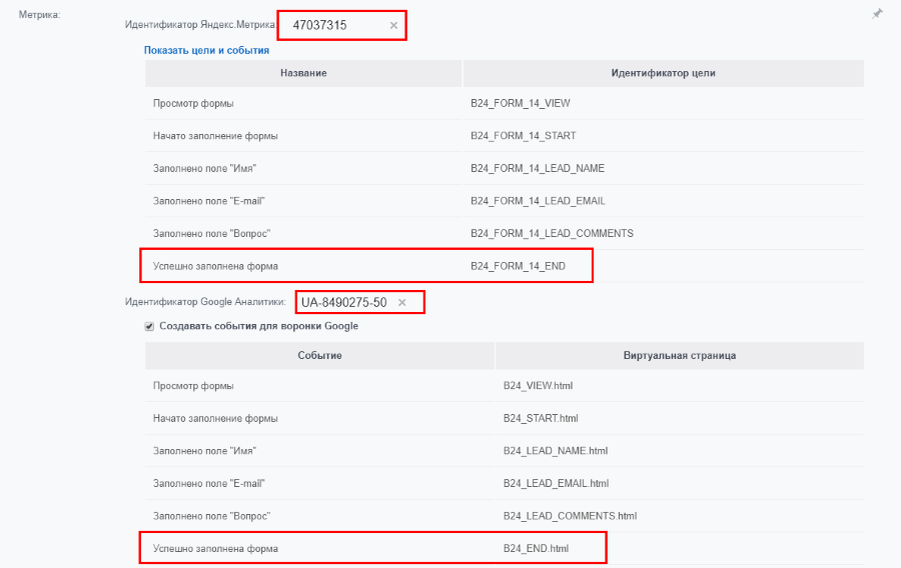Clear the Яндекс.Метрика identifier field

(x=393, y=25)
